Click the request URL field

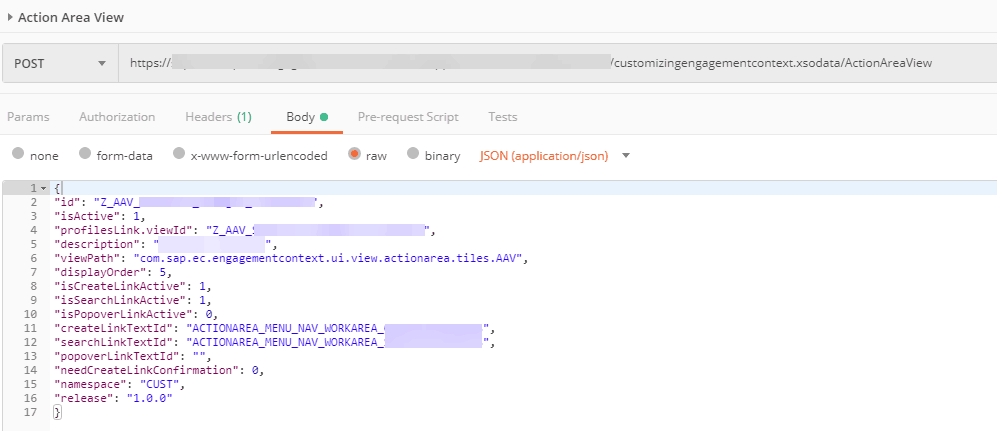tap(558, 63)
